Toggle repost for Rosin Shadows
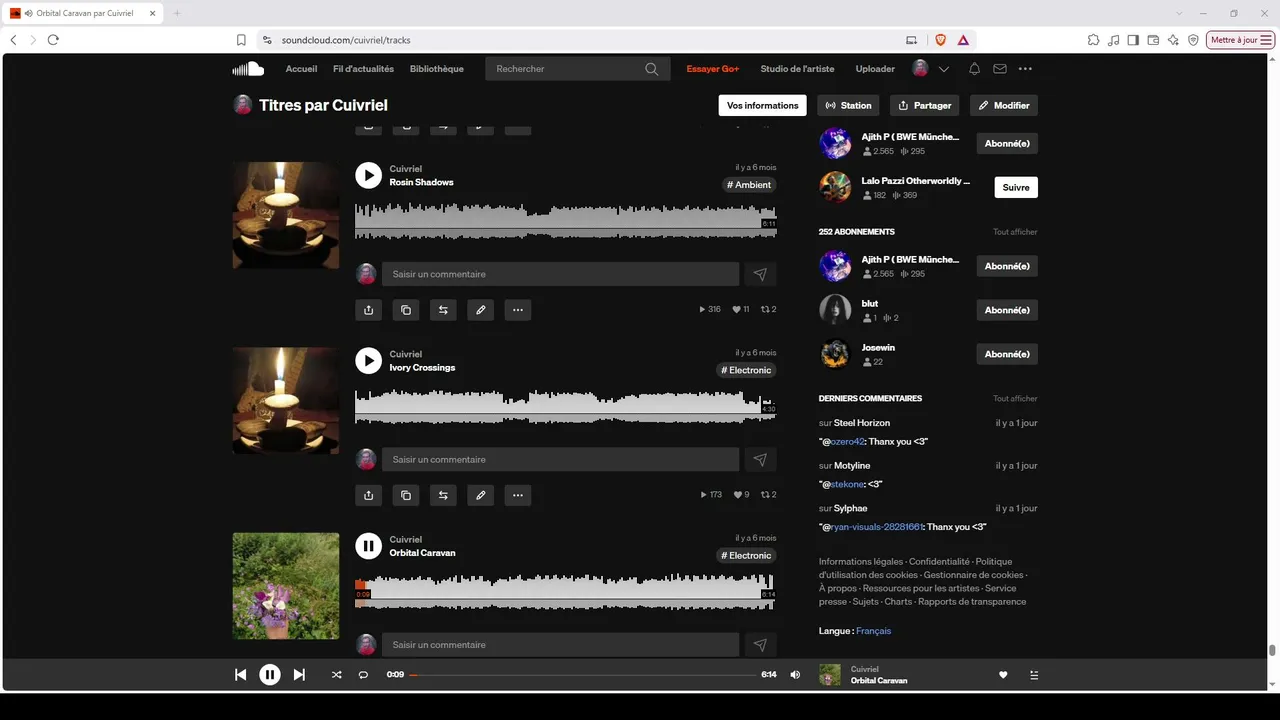The width and height of the screenshot is (1280, 720). [x=443, y=310]
